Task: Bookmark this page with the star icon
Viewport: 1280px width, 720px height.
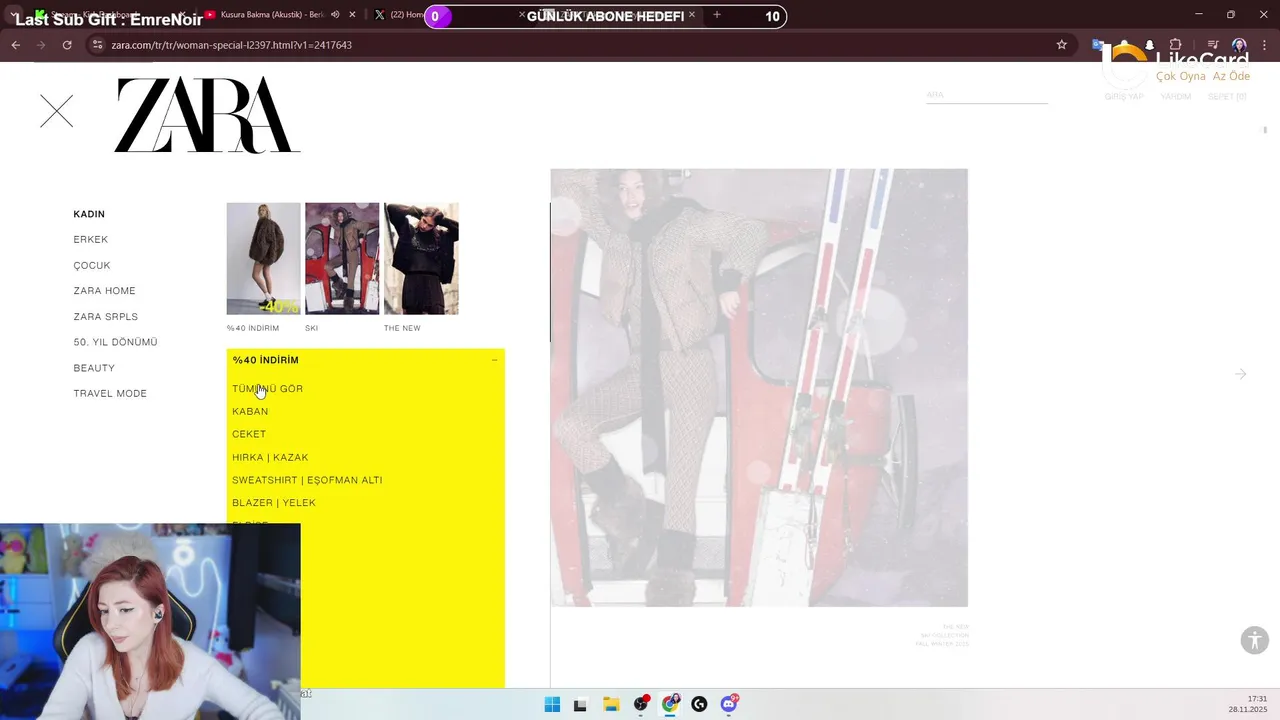Action: [x=1062, y=45]
